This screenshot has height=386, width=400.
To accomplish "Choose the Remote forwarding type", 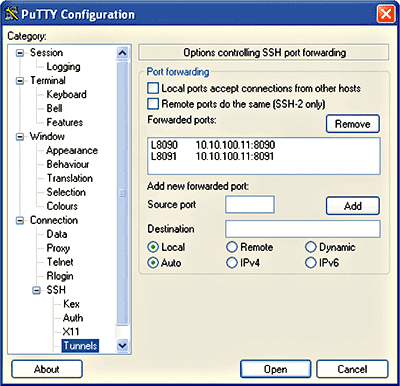I will (x=232, y=247).
